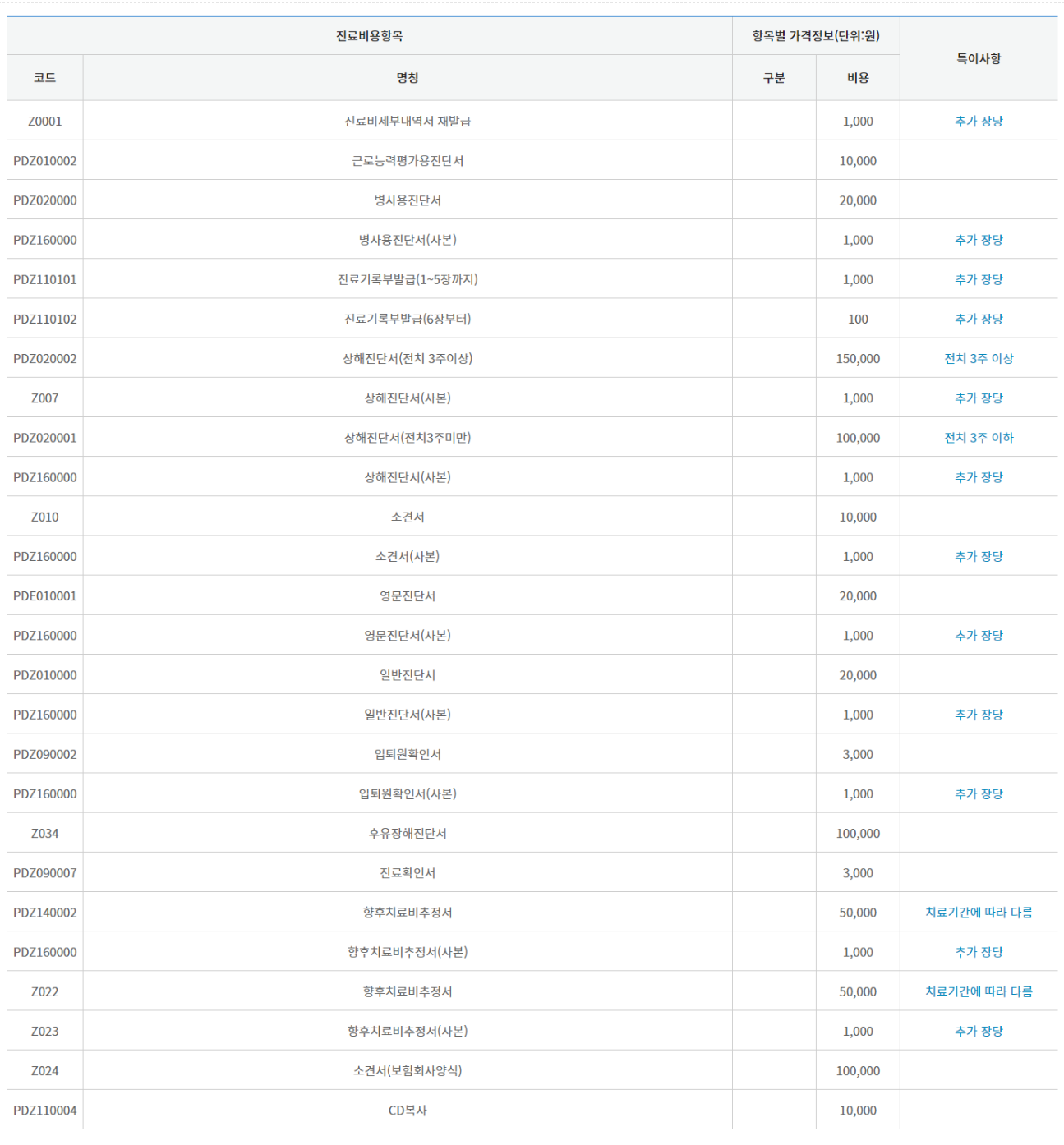
Task: Select code PDZ010000
Action: click(45, 675)
